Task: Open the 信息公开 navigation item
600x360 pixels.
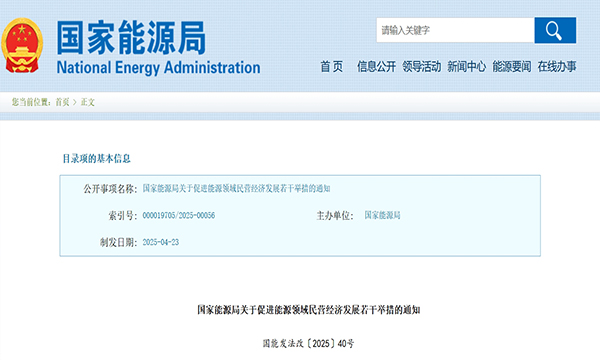Action: (x=377, y=67)
